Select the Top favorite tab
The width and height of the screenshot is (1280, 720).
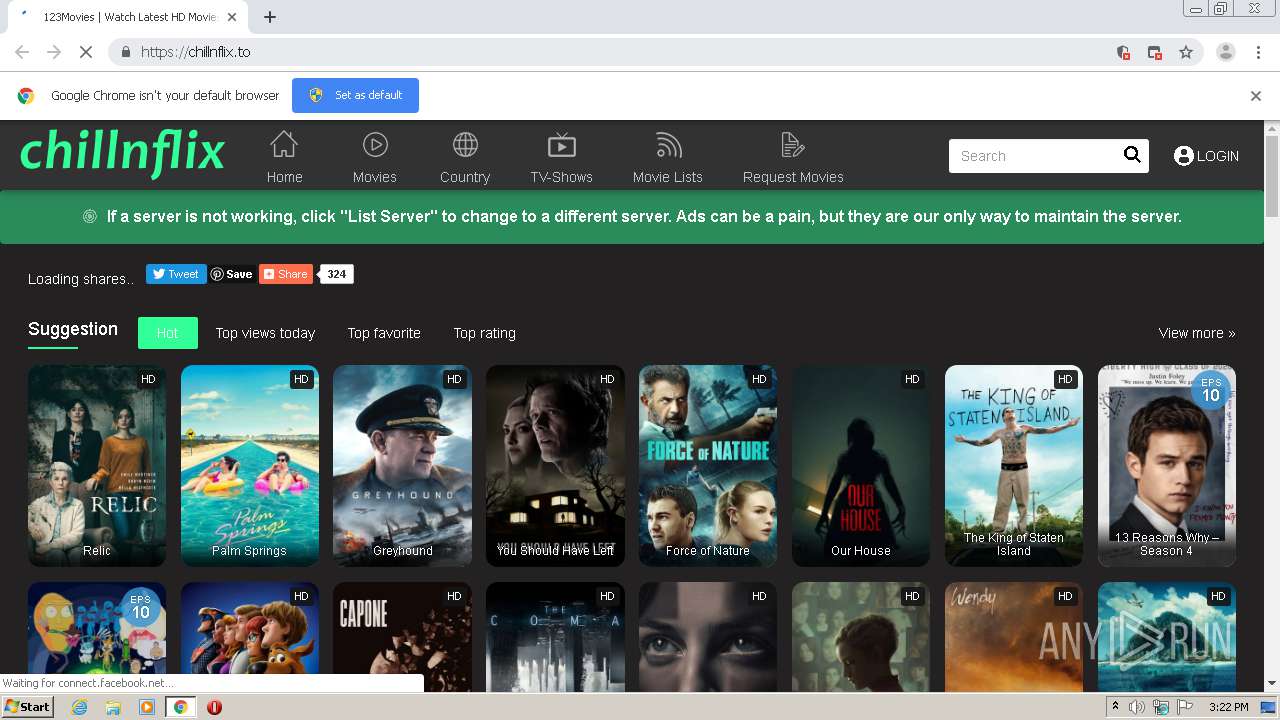(x=384, y=333)
